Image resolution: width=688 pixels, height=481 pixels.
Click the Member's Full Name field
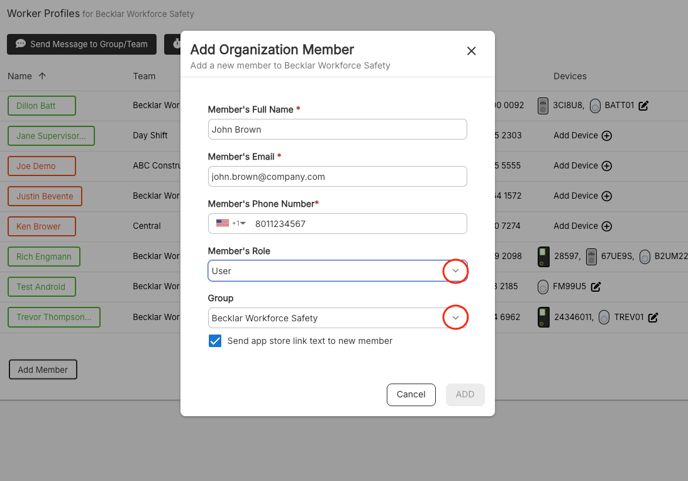click(337, 129)
